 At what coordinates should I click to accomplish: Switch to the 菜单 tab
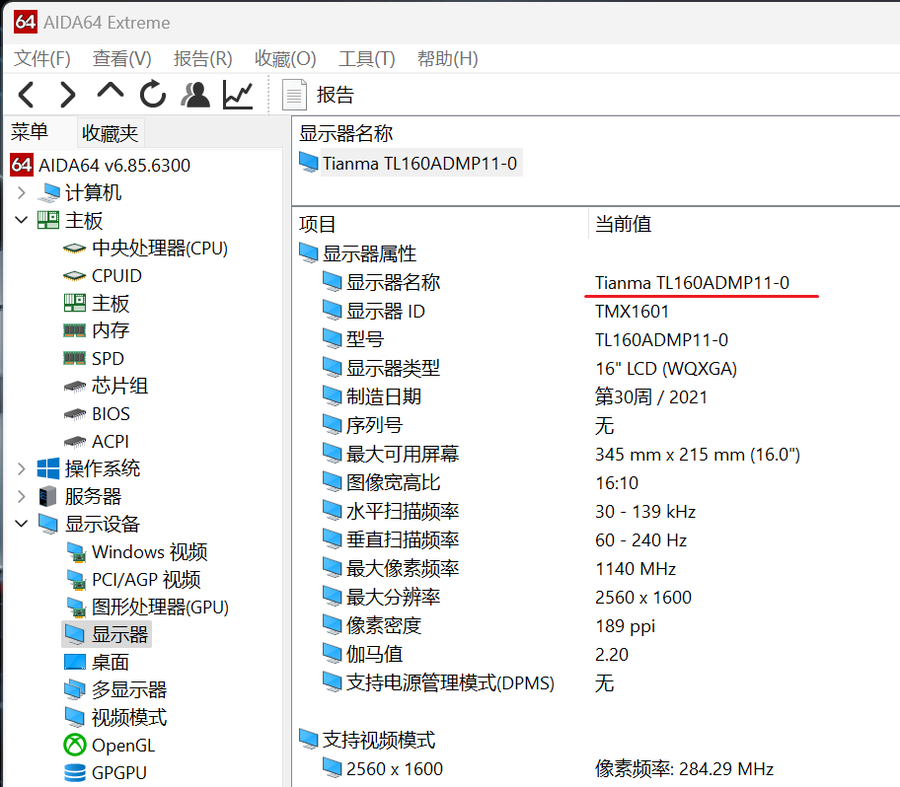click(29, 131)
